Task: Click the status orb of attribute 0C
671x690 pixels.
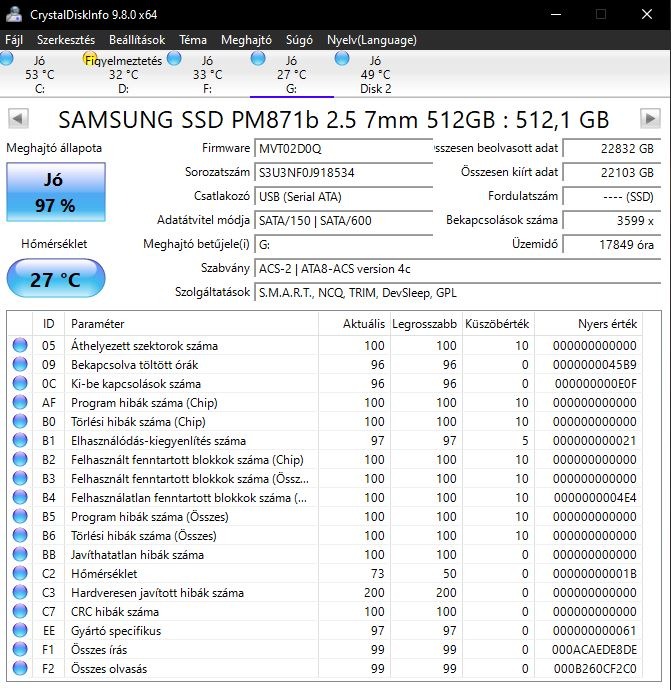Action: point(20,383)
